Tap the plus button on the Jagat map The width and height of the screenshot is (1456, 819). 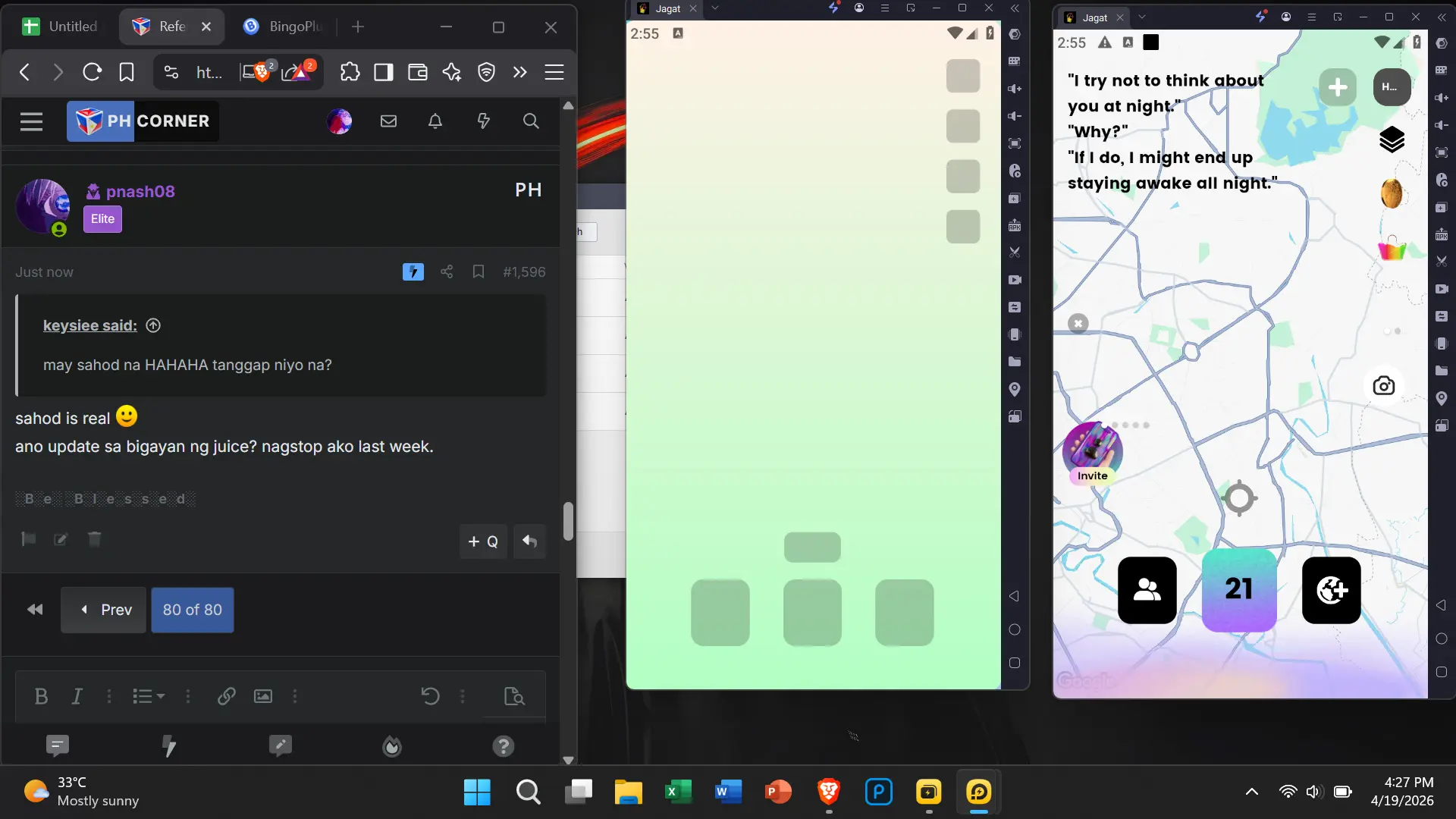[x=1338, y=87]
